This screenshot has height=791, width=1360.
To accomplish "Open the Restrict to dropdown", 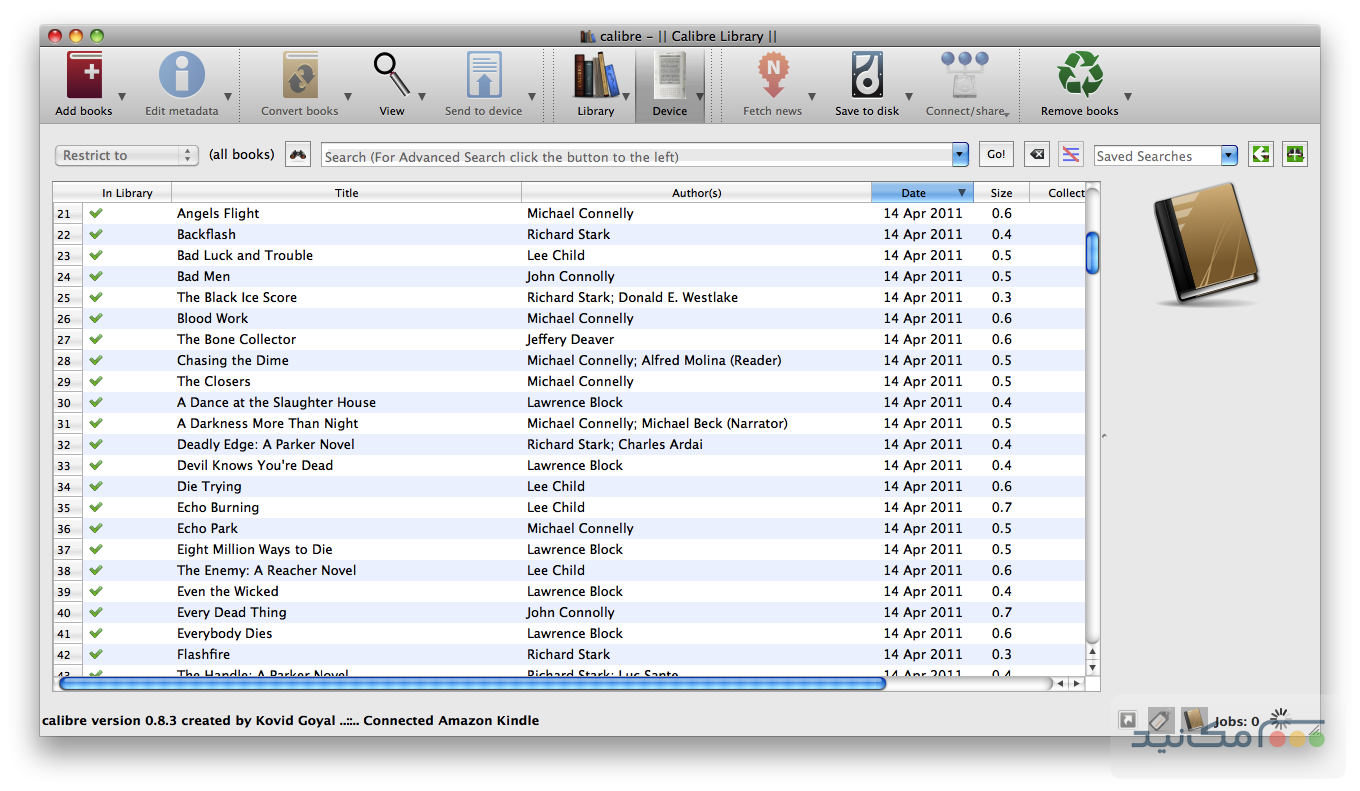I will (x=126, y=155).
